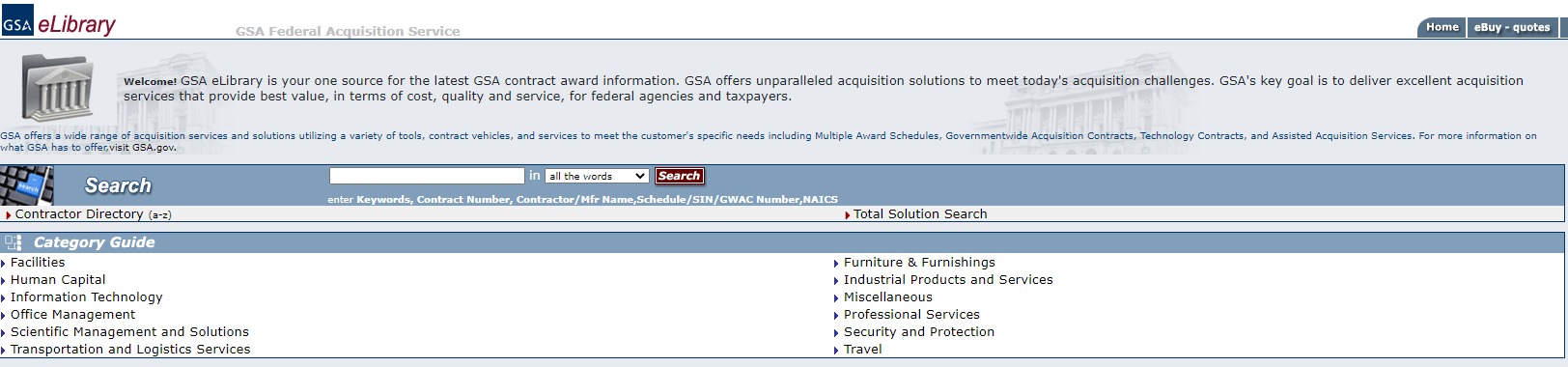Open the Professional Services category
Viewport: 1568px width, 367px height.
coord(911,315)
